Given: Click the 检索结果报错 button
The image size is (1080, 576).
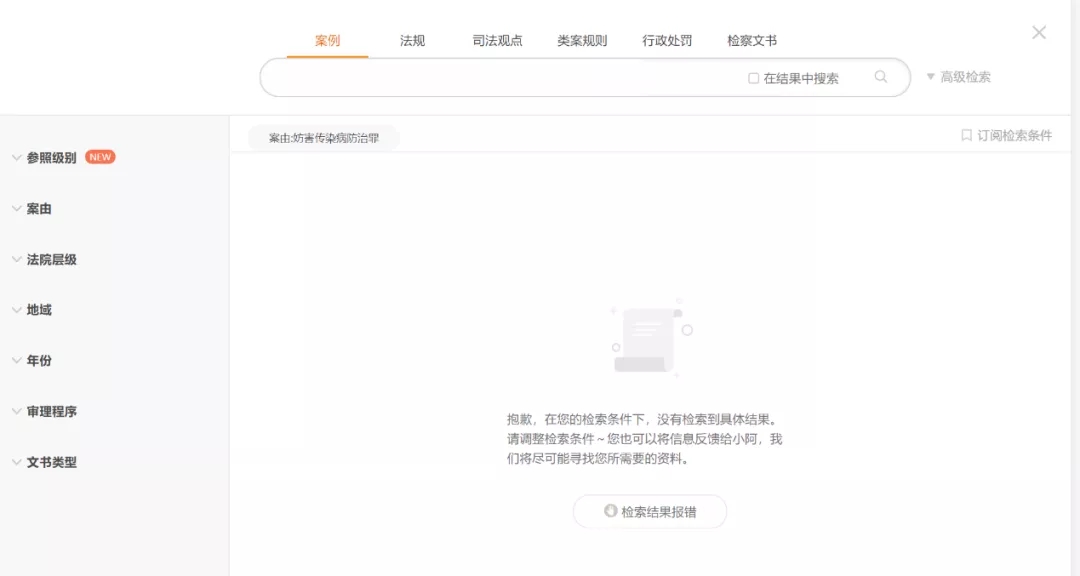Looking at the screenshot, I should (650, 512).
